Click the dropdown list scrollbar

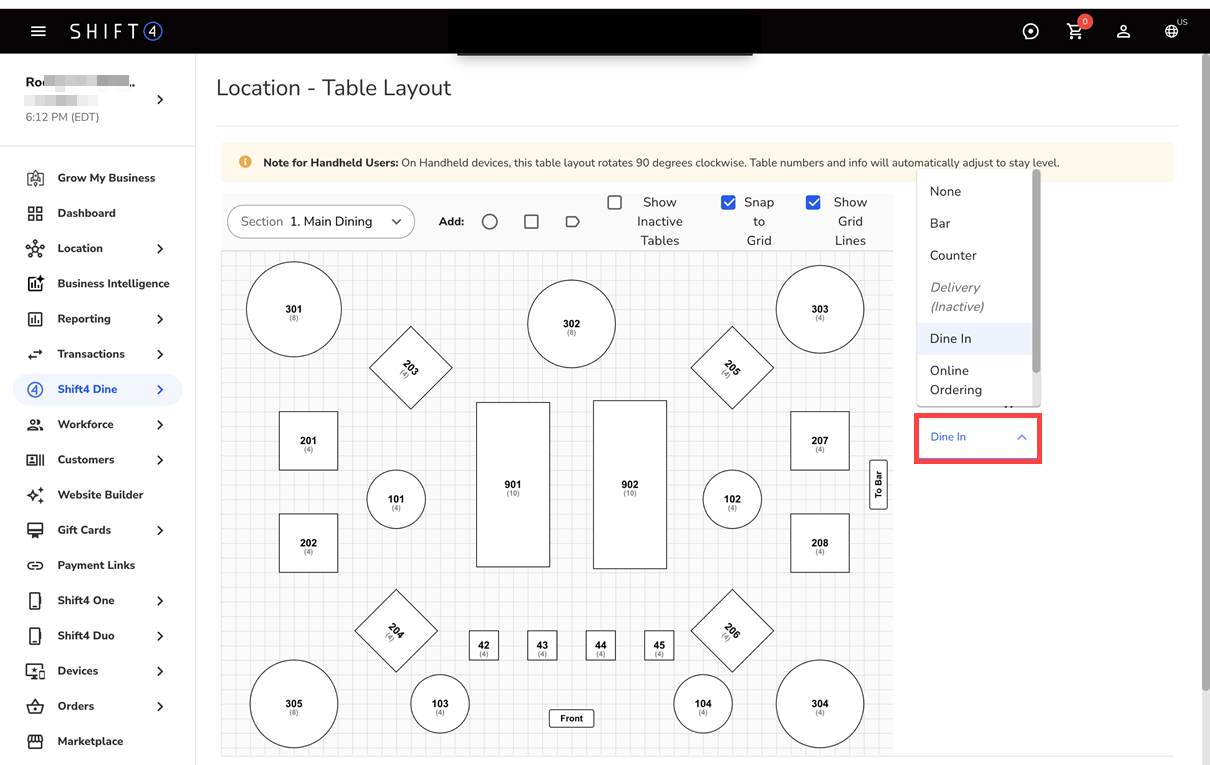1036,270
